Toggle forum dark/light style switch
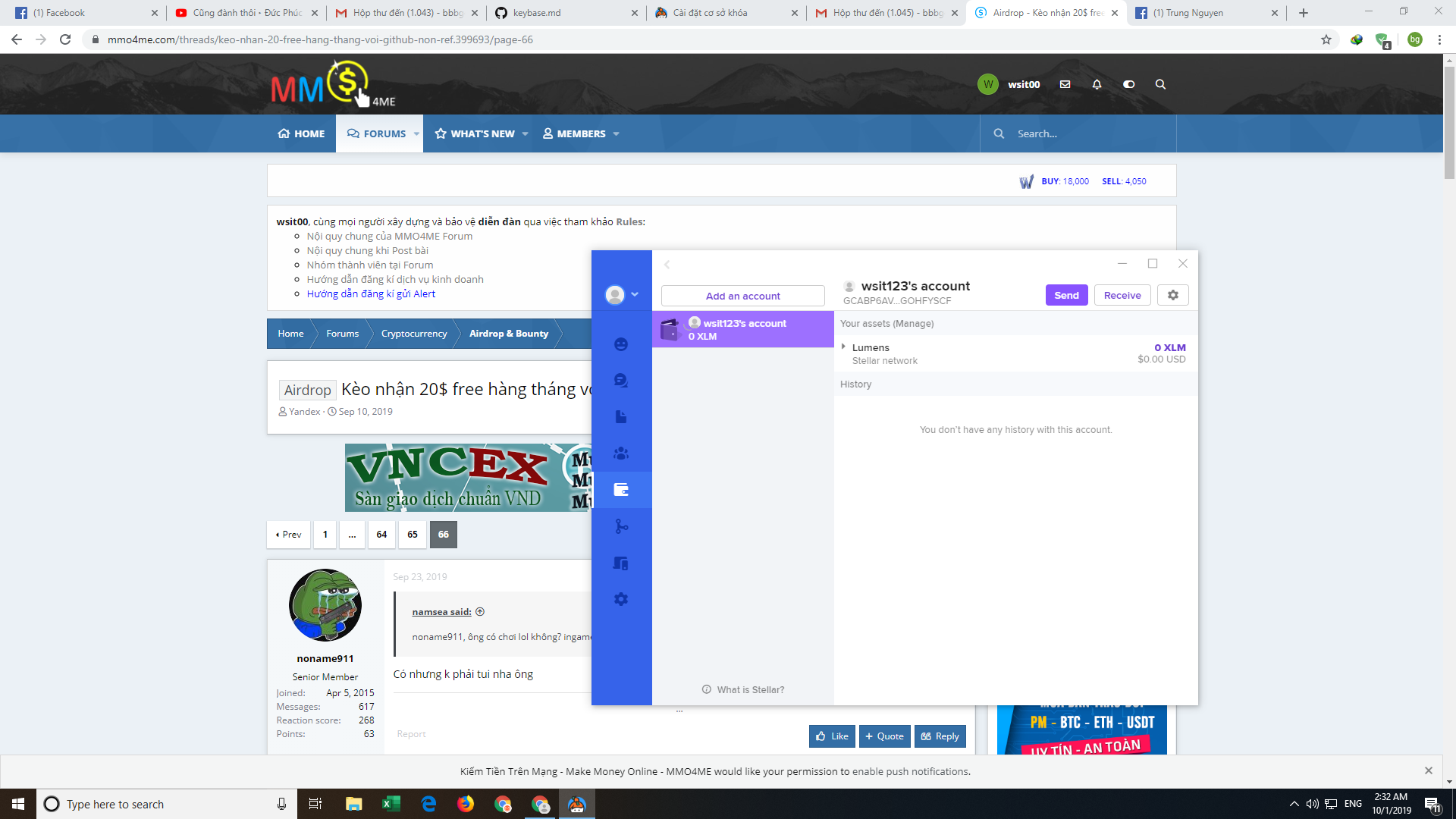1456x819 pixels. click(1128, 84)
